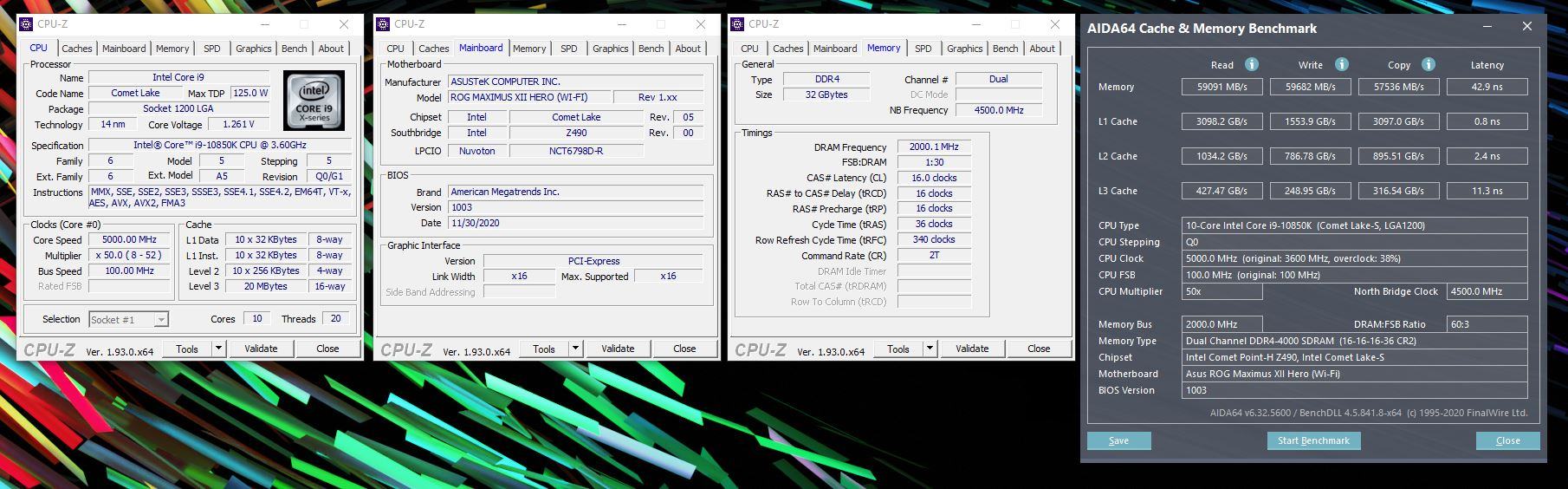The image size is (1568, 489).
Task: Expand Tools dropdown arrow in Memory window
Action: point(930,349)
